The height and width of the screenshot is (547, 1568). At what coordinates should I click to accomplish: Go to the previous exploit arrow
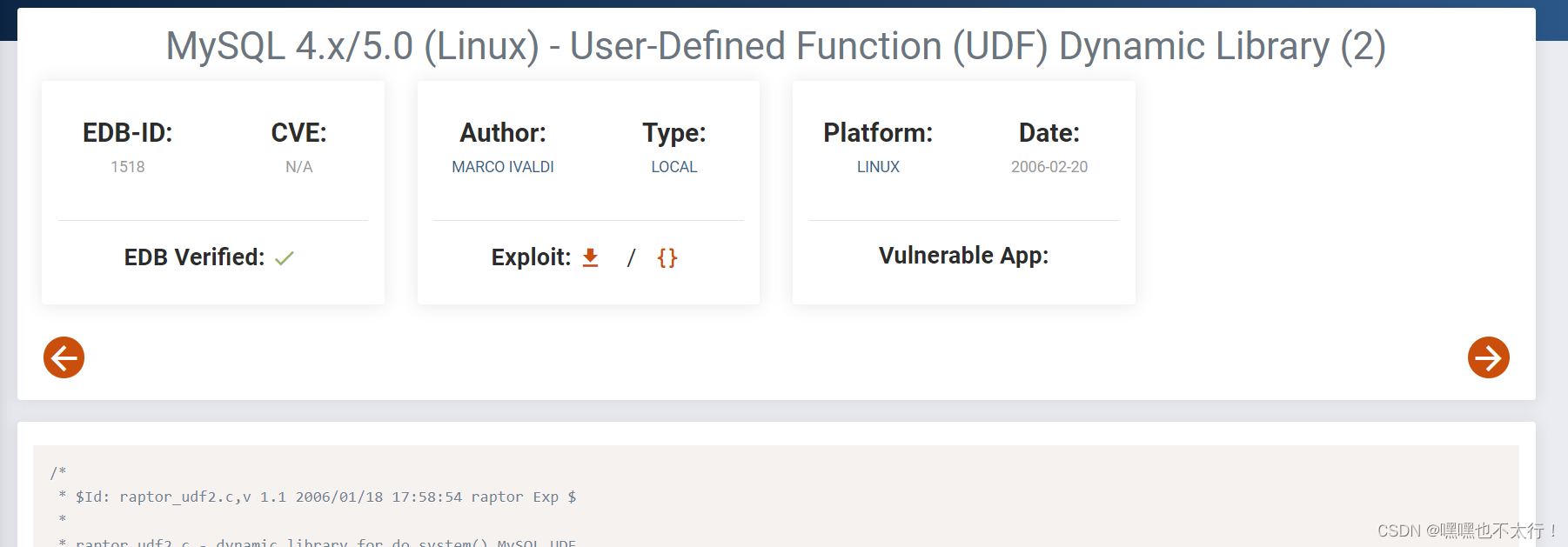(64, 357)
